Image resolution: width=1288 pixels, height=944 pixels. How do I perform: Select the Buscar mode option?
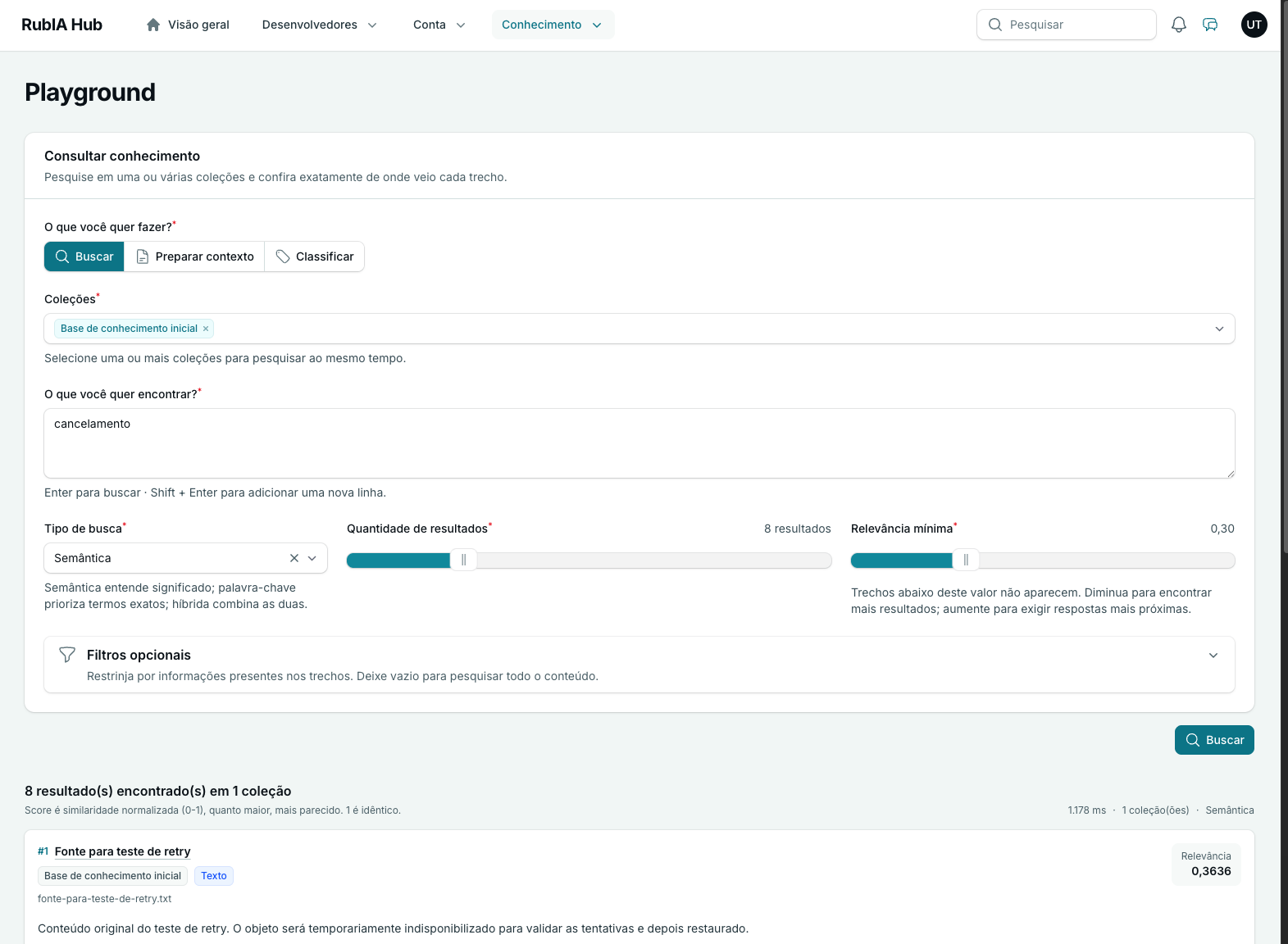[84, 256]
